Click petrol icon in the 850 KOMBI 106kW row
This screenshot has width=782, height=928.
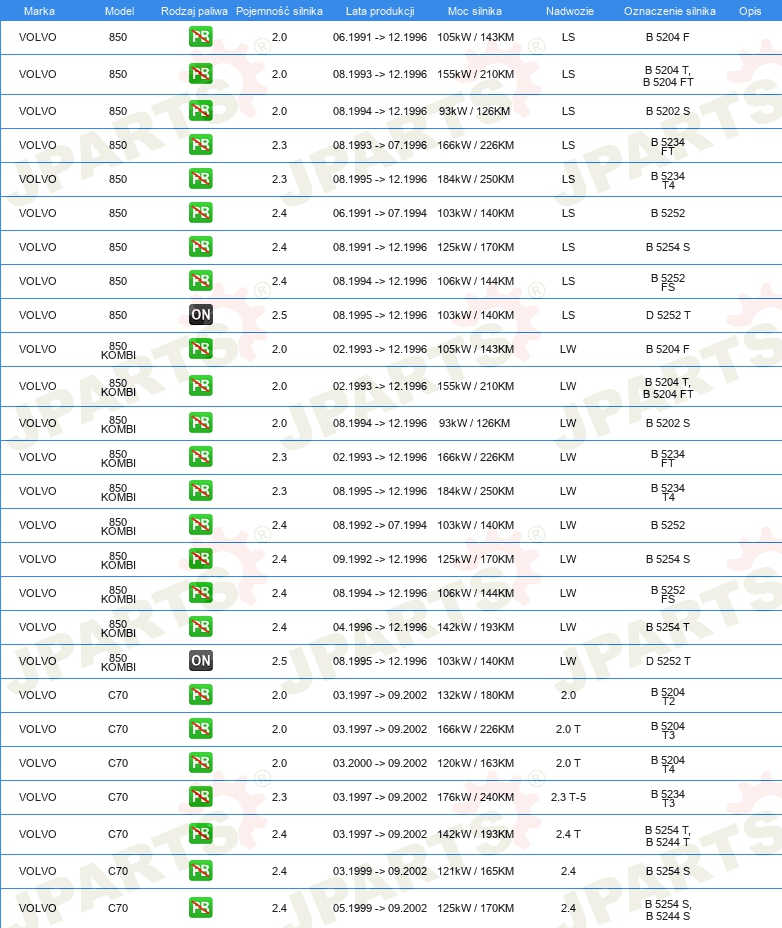tap(201, 592)
